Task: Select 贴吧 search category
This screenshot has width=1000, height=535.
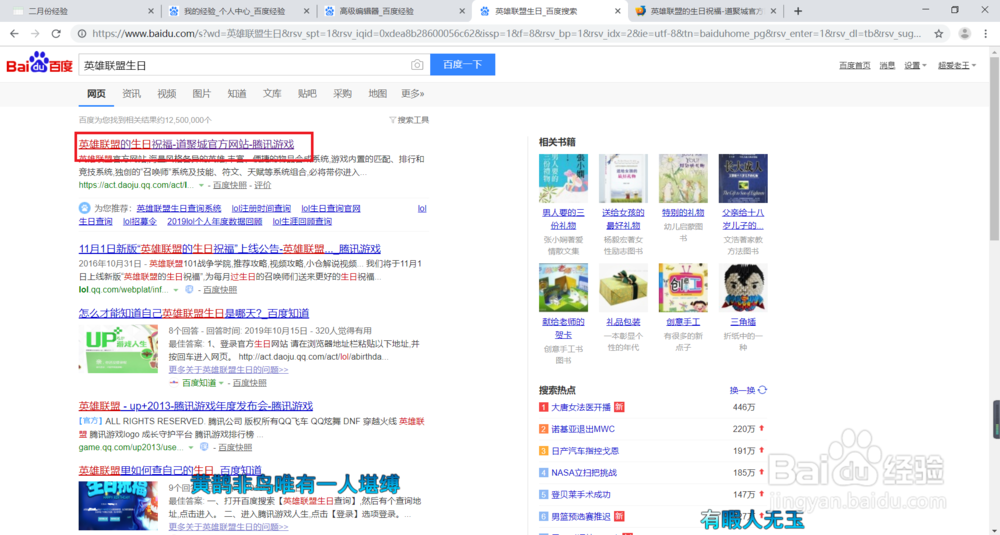Action: click(307, 94)
